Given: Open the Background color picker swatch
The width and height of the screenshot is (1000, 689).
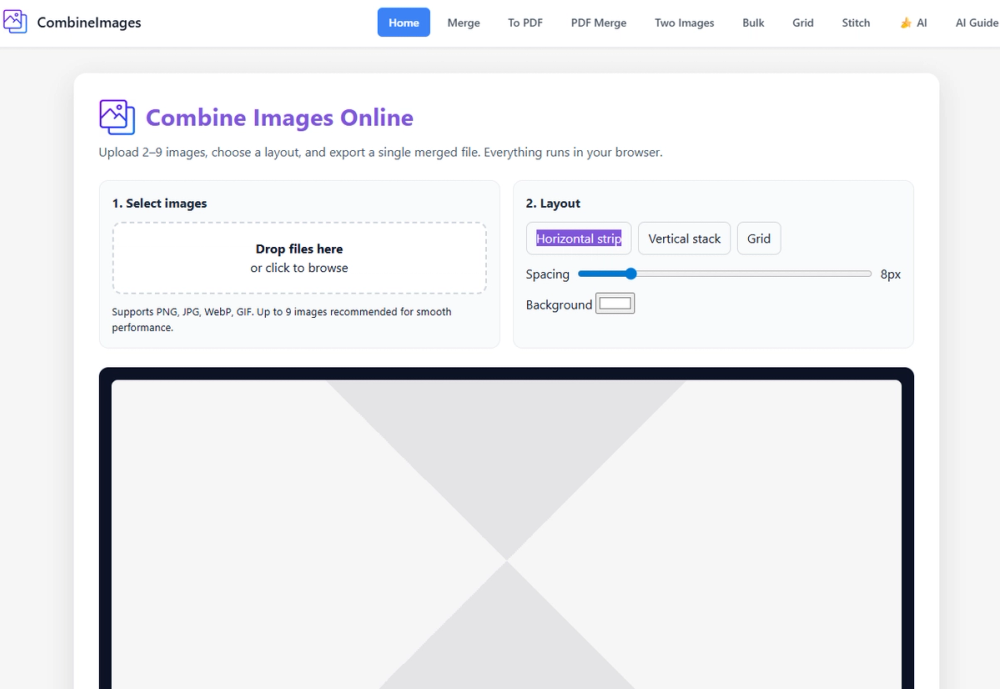Looking at the screenshot, I should click(615, 304).
